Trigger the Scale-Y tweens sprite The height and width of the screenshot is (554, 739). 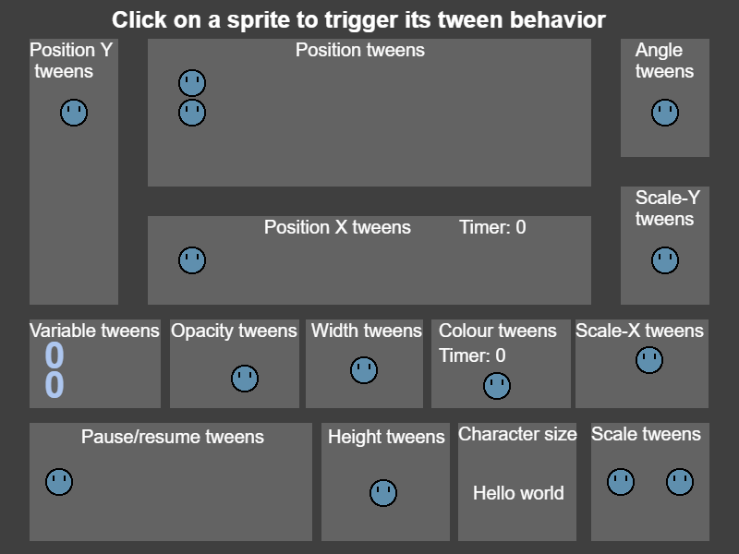tap(665, 260)
